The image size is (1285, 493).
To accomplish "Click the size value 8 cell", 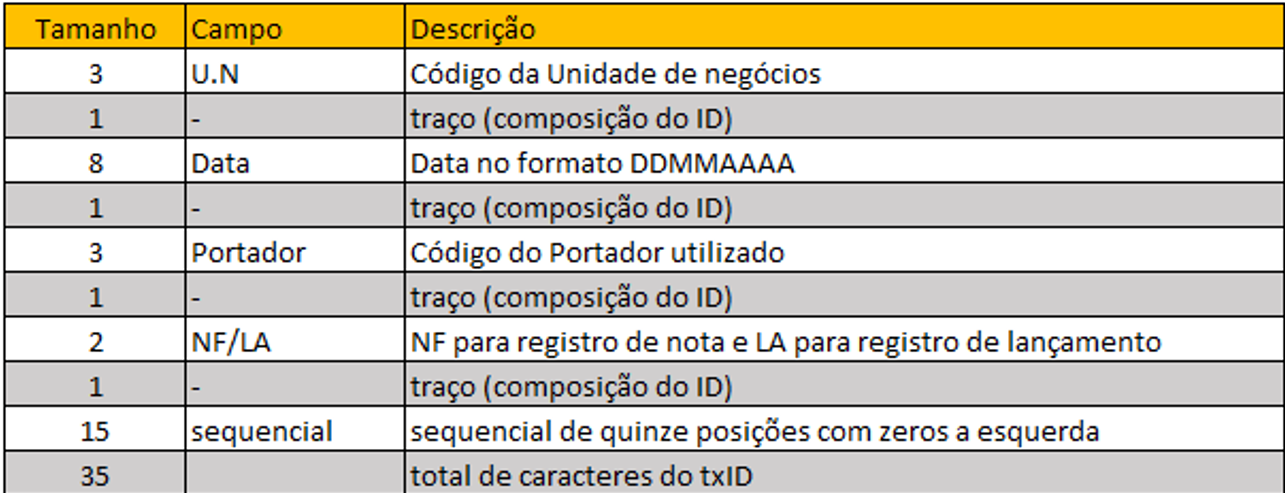I will 96,164.
